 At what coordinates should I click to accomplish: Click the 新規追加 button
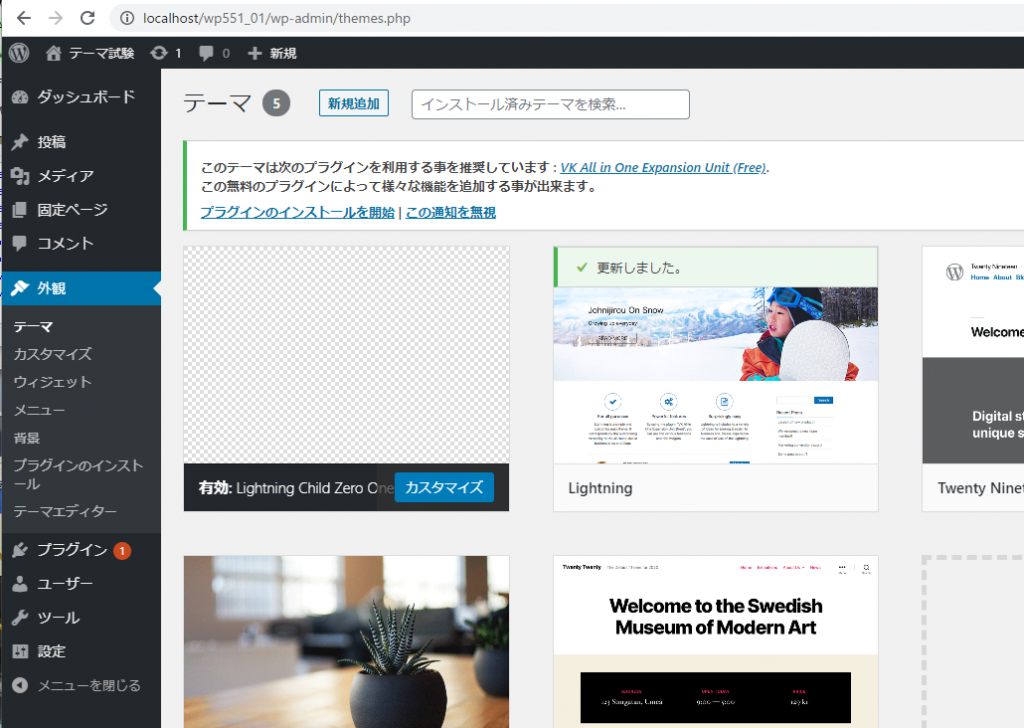pos(353,104)
